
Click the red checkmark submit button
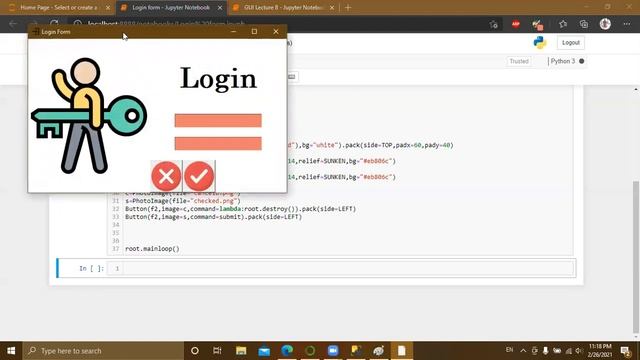[199, 176]
